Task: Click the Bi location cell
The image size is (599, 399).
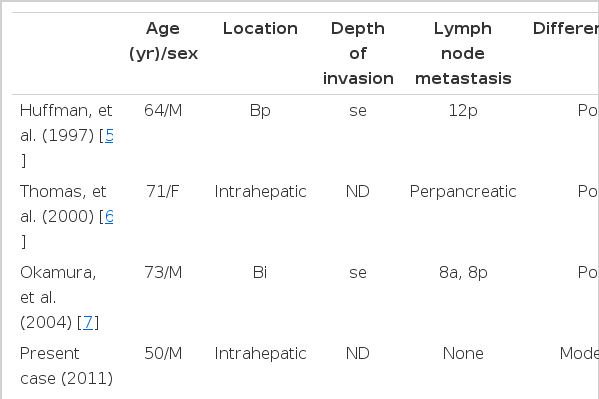Action: coord(260,272)
